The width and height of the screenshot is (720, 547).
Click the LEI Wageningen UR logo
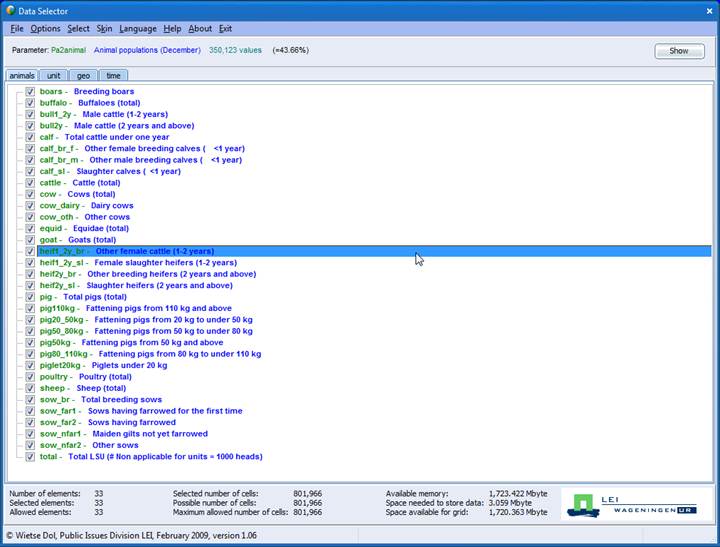tap(632, 503)
